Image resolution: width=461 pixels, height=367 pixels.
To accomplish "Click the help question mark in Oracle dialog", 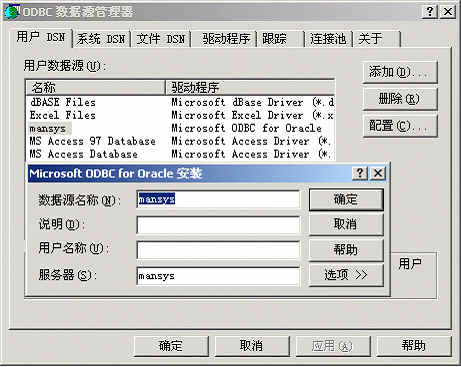I will (360, 173).
